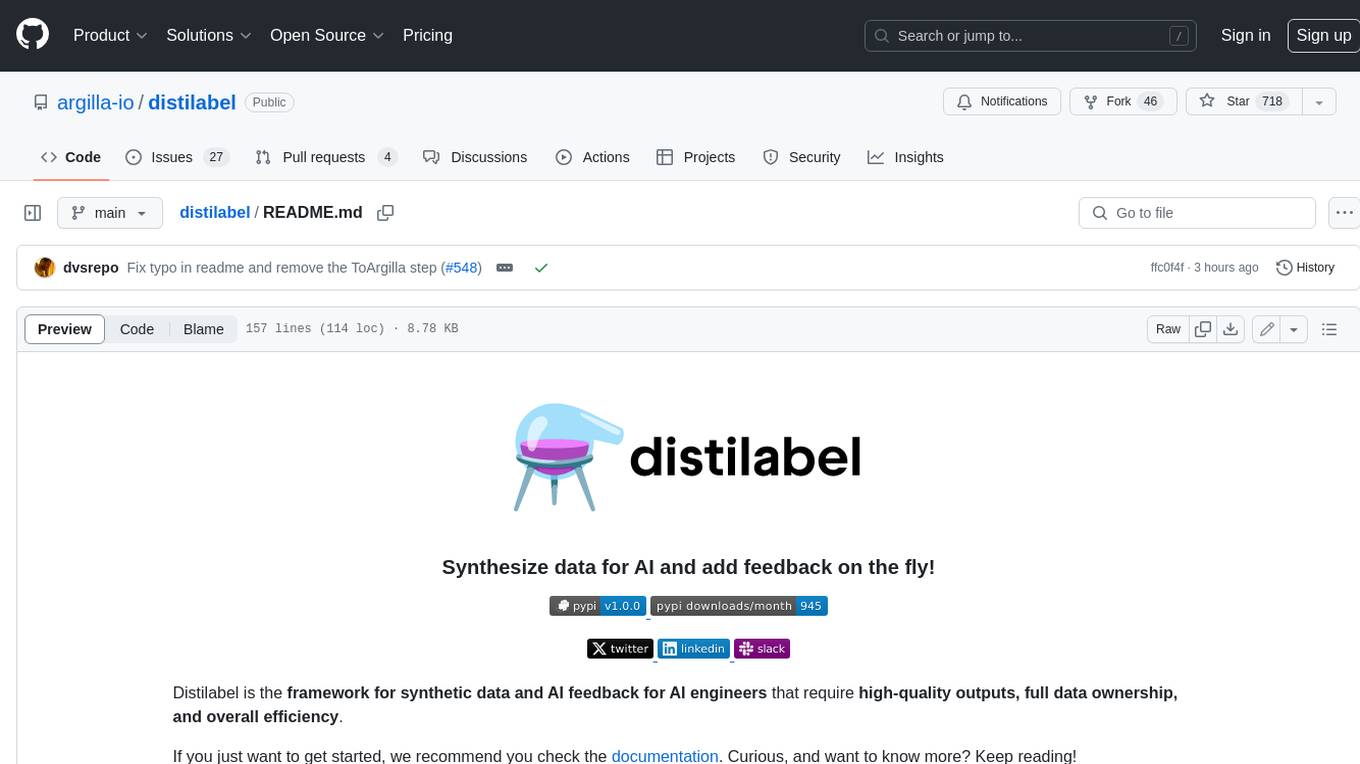The width and height of the screenshot is (1360, 764).
Task: Open the pypi downloads/month badge
Action: coord(739,605)
